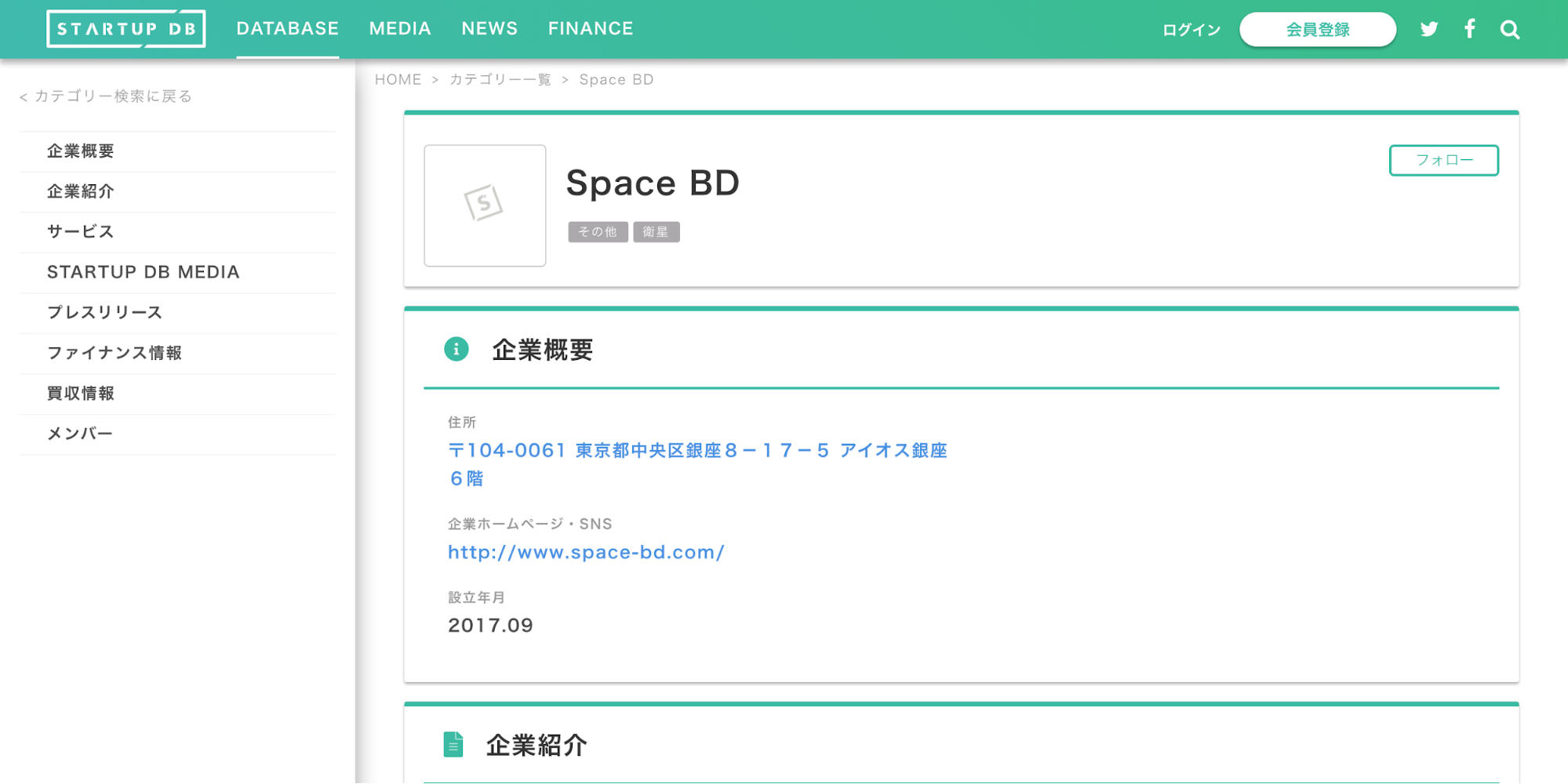This screenshot has width=1568, height=784.
Task: Select メンバー in sidebar
Action: point(177,434)
